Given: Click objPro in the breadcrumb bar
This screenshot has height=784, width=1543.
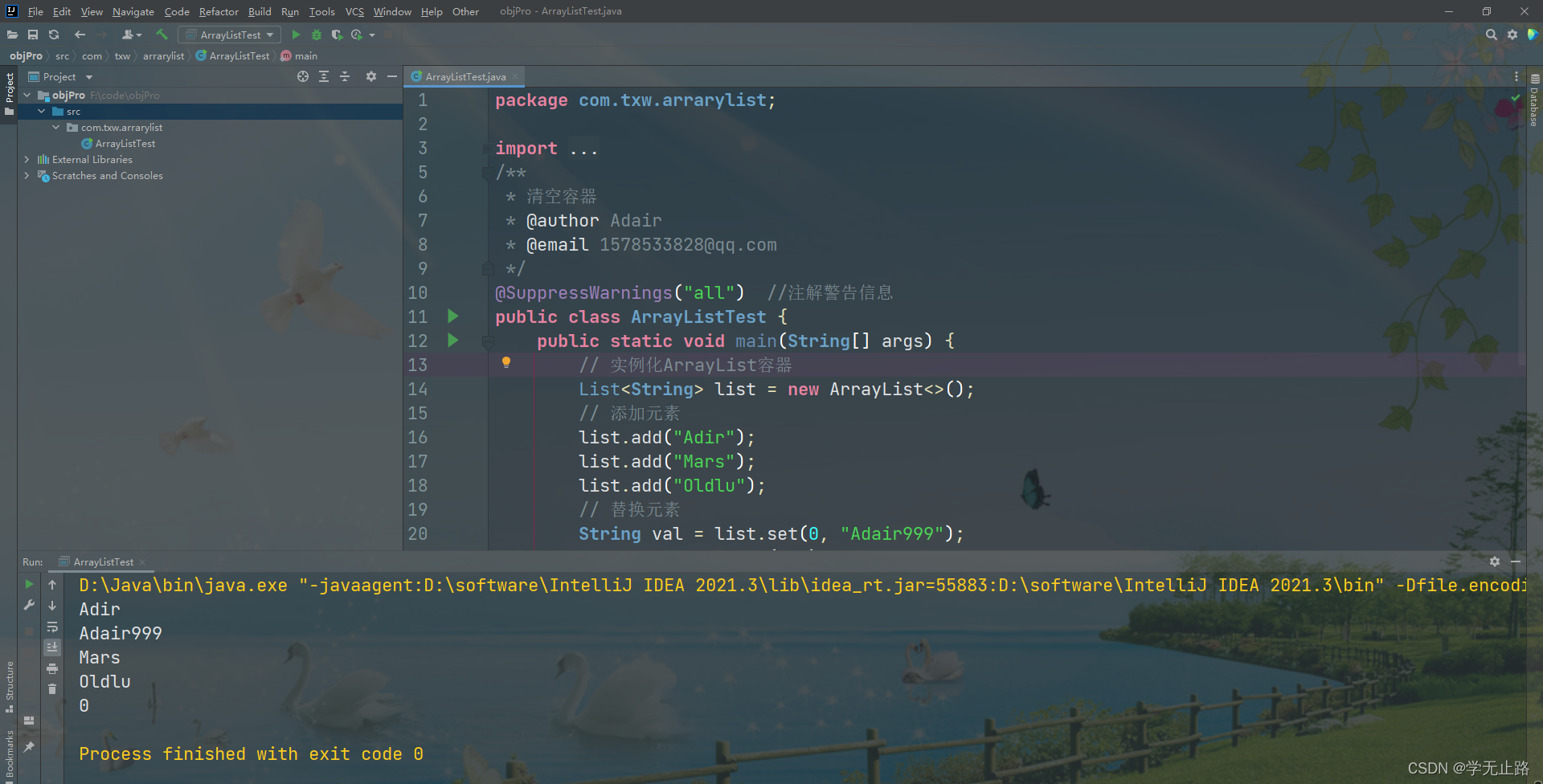Looking at the screenshot, I should 26,55.
